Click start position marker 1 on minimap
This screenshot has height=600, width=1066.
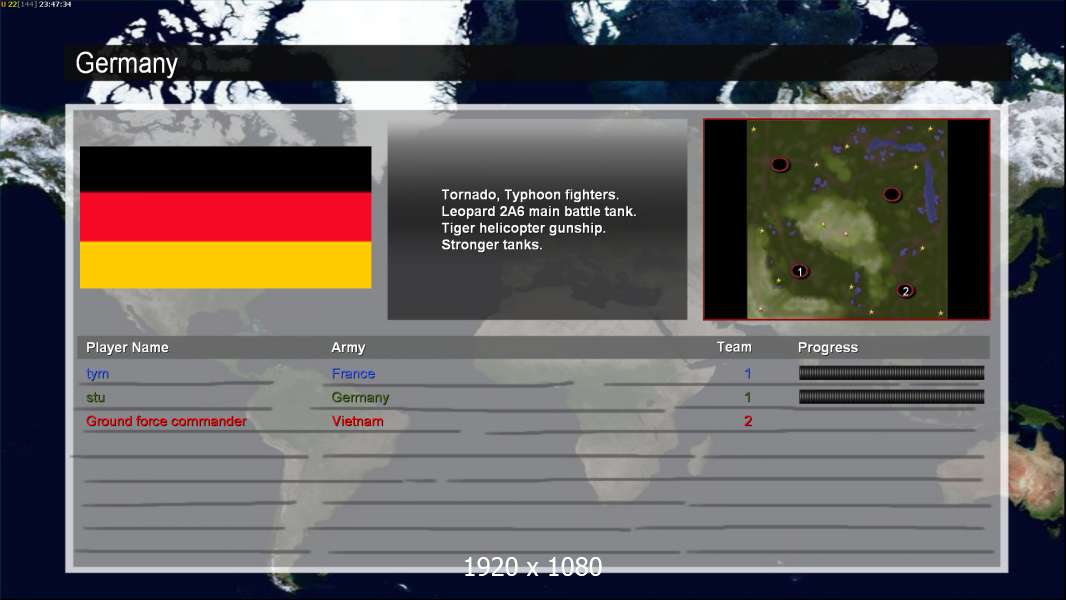point(800,271)
